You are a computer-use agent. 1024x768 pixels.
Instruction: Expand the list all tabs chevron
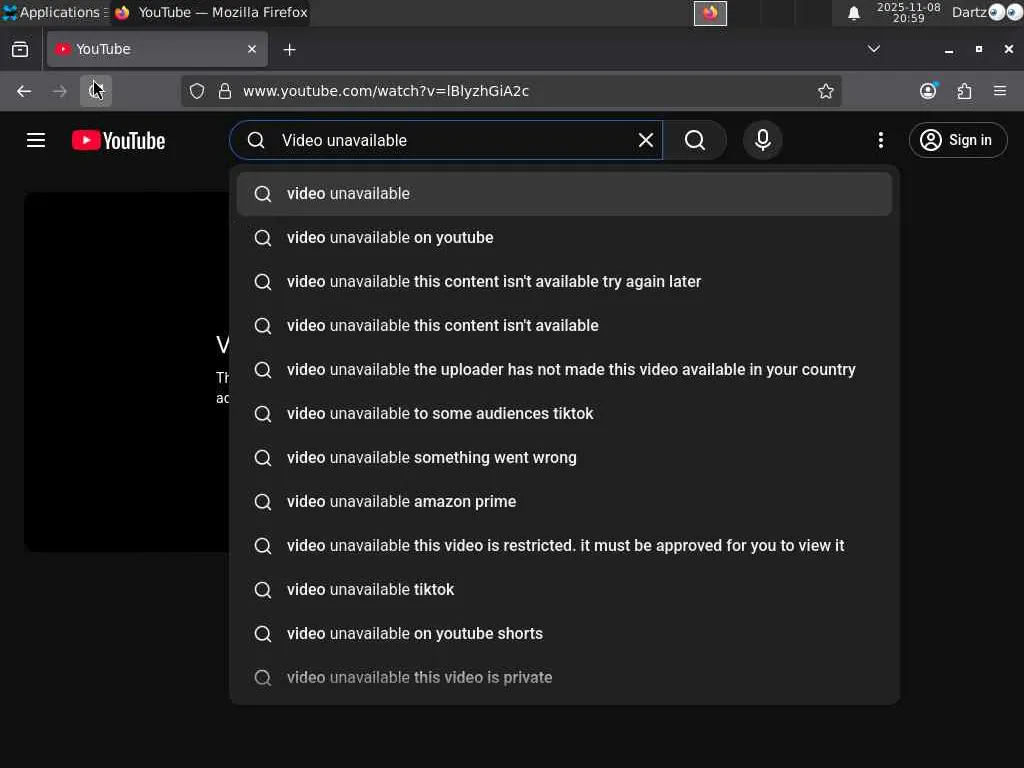click(873, 49)
